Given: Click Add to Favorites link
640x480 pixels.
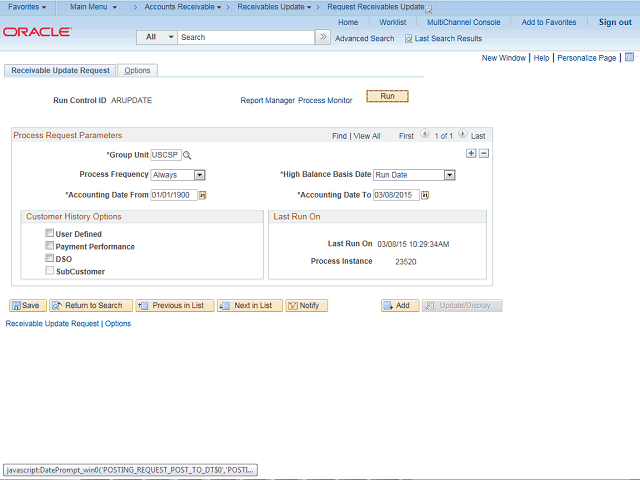Looking at the screenshot, I should [x=549, y=22].
